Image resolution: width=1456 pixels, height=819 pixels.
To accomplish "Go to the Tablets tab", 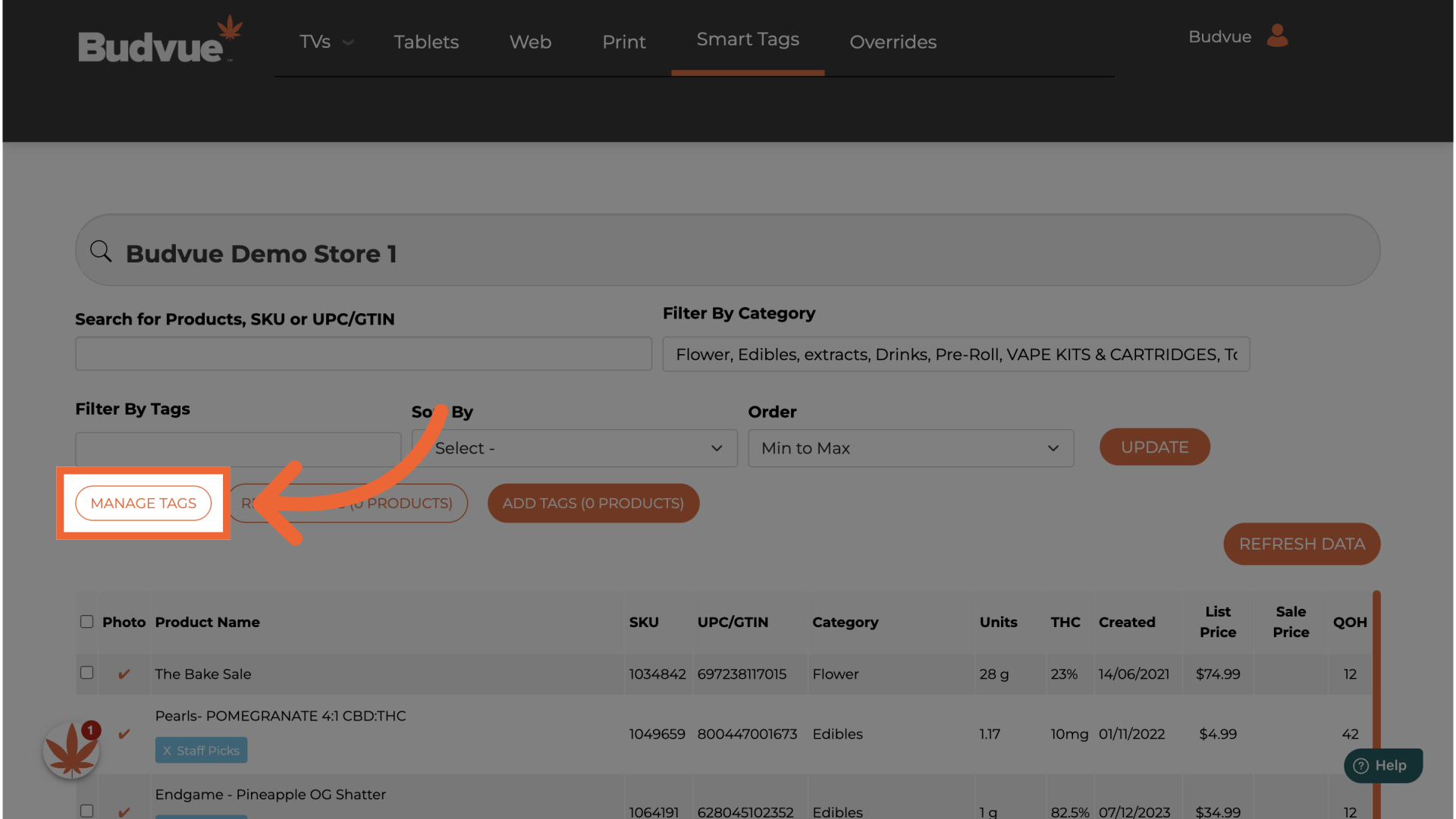I will (426, 42).
